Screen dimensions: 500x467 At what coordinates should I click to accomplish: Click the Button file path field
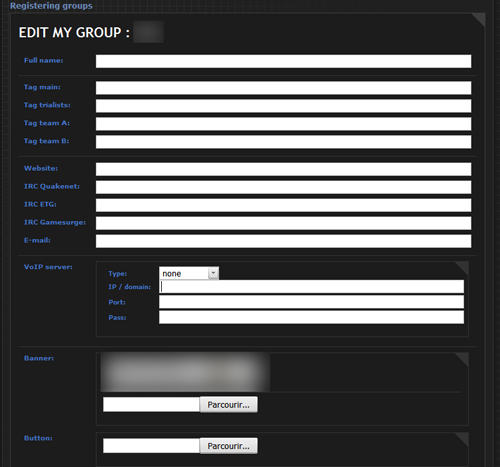click(x=151, y=446)
